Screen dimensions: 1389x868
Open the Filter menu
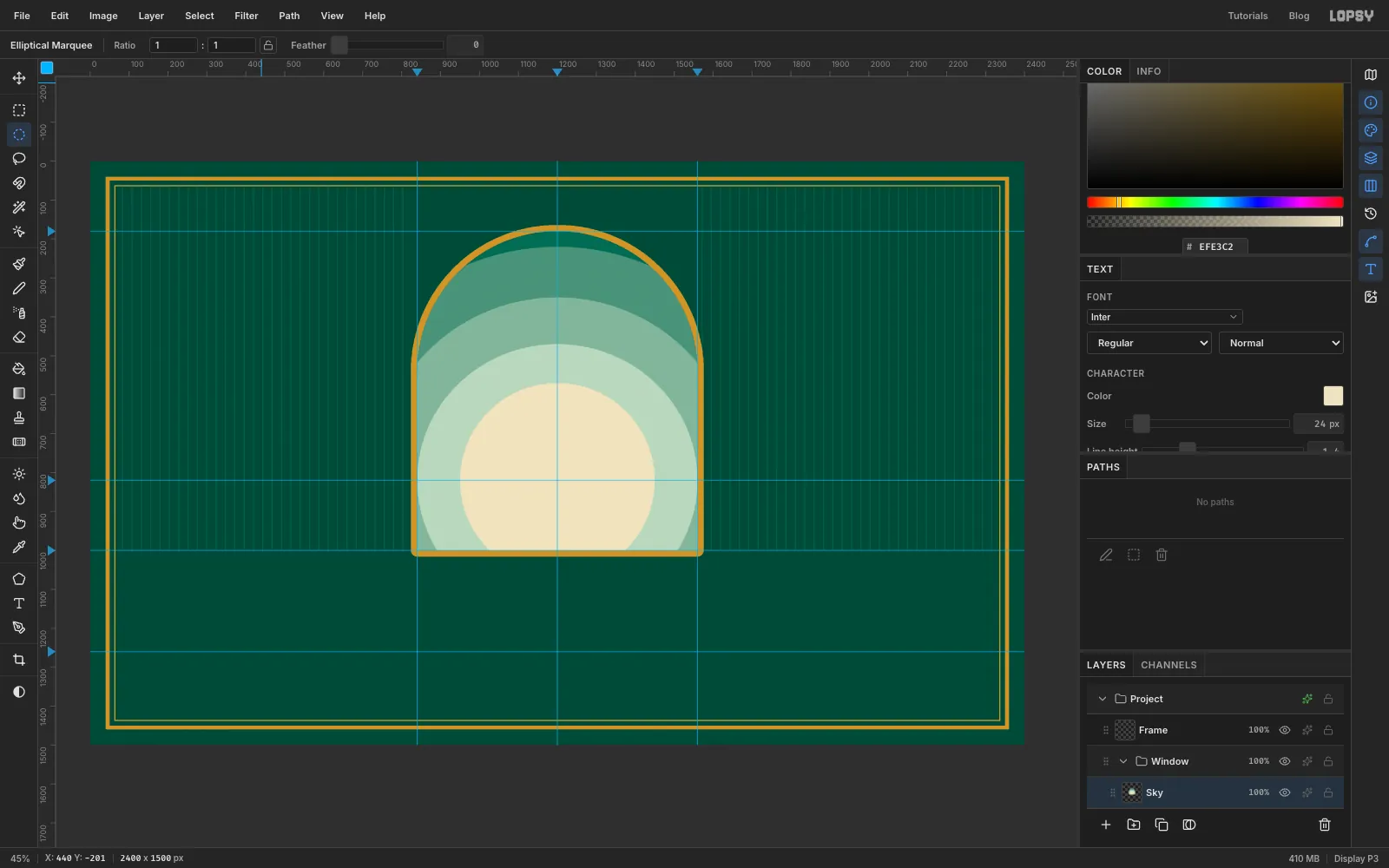click(247, 16)
